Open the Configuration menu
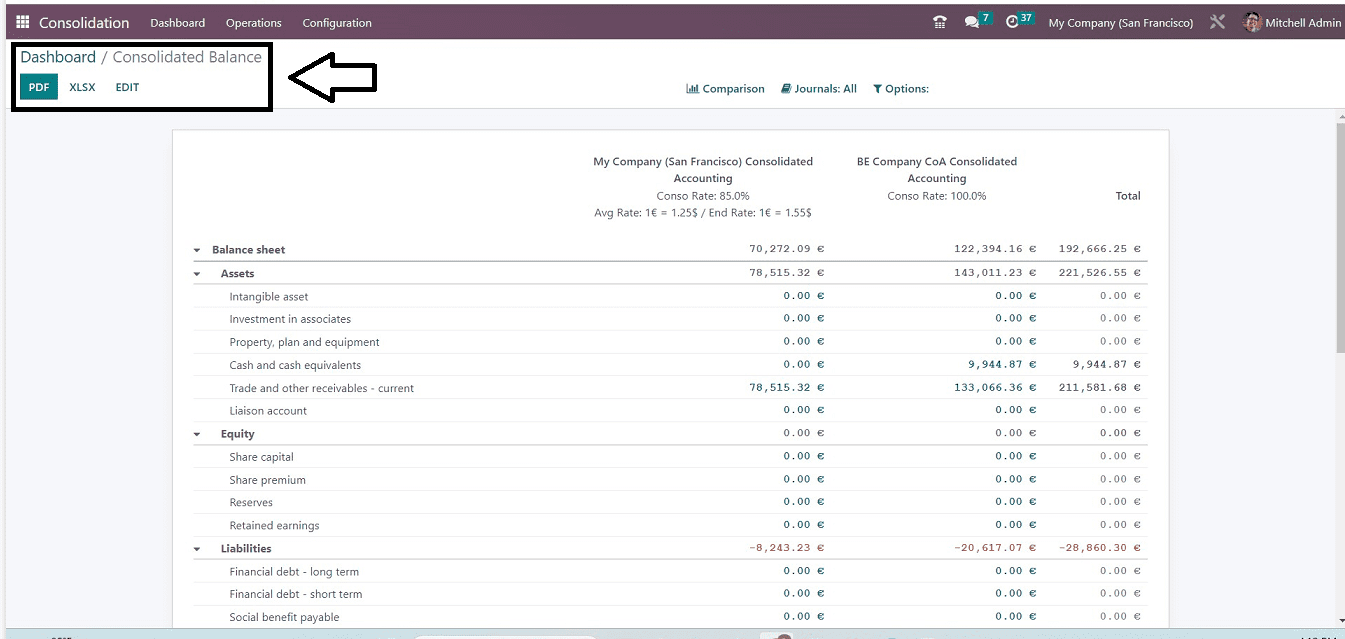1345x639 pixels. point(336,22)
